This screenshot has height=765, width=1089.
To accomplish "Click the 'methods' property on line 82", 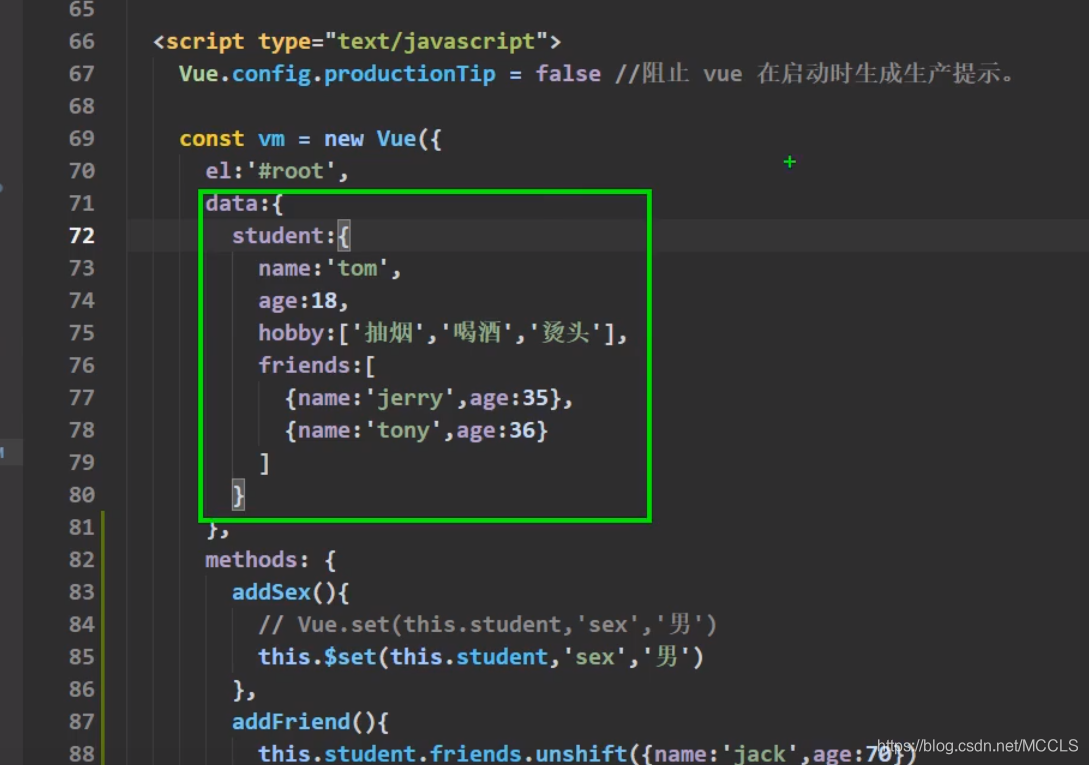I will [x=251, y=560].
